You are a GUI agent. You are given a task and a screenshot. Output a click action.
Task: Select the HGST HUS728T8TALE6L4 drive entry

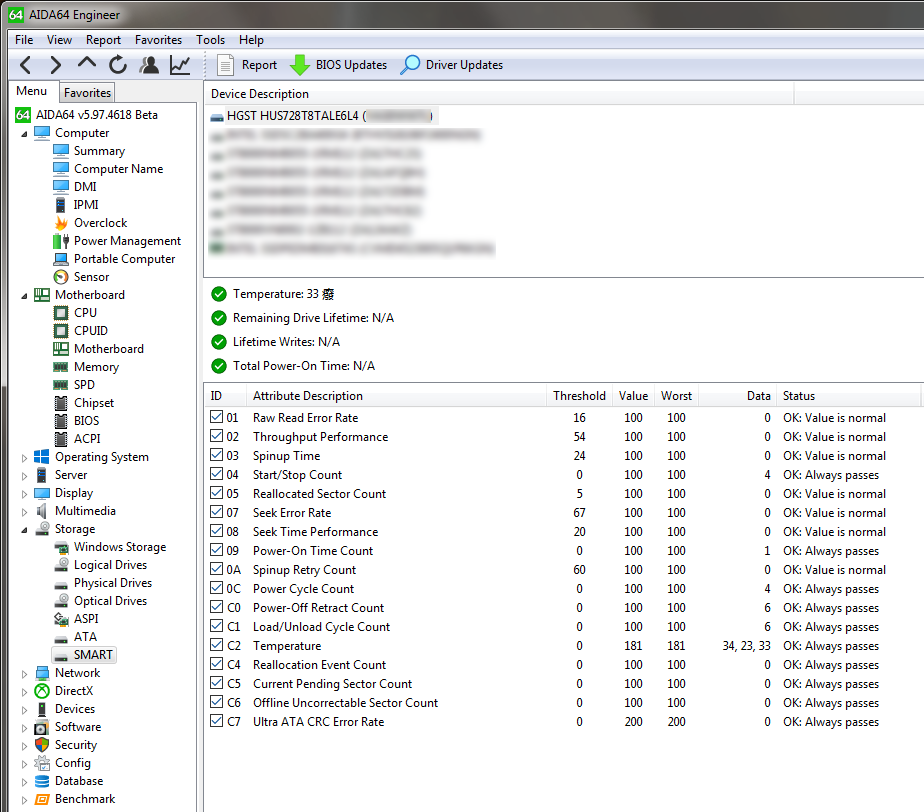324,116
